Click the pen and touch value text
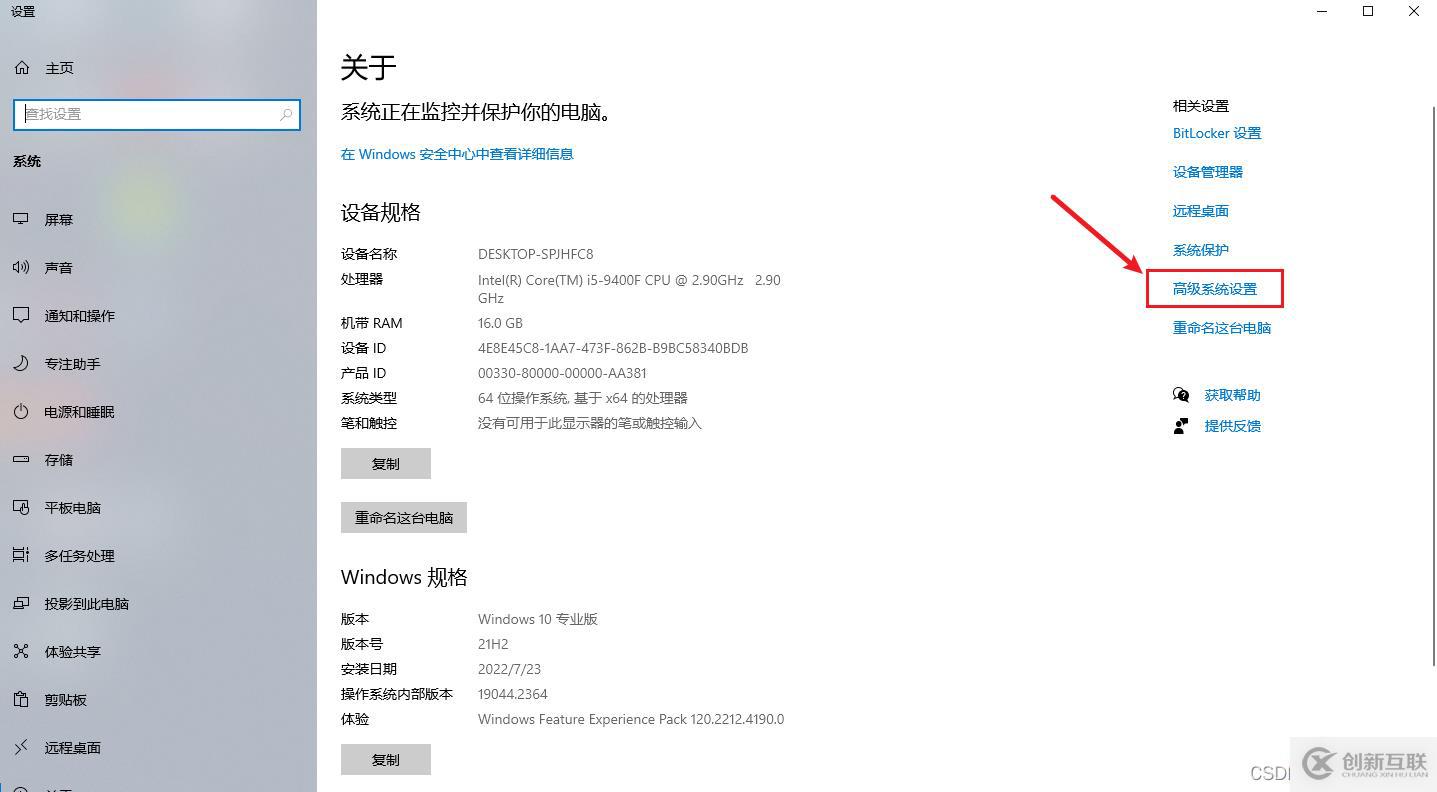 tap(590, 423)
